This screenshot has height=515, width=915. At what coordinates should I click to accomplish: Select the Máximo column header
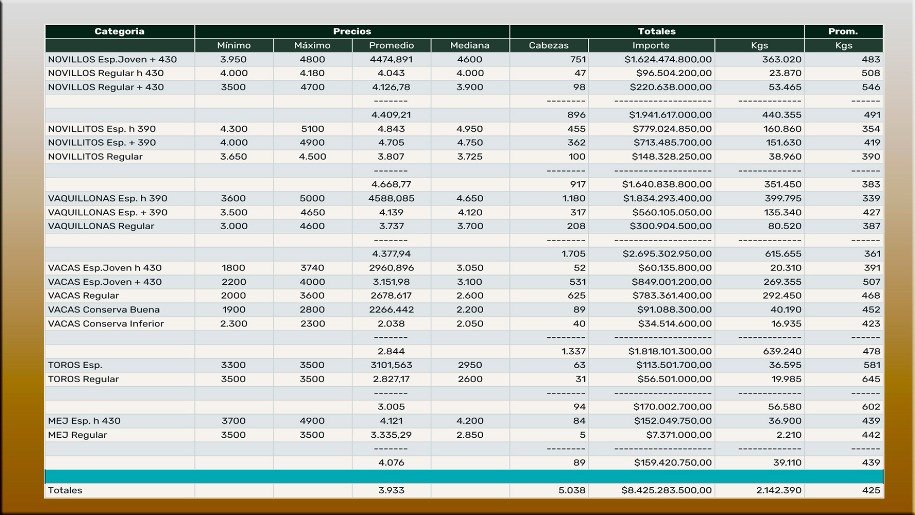click(x=312, y=46)
